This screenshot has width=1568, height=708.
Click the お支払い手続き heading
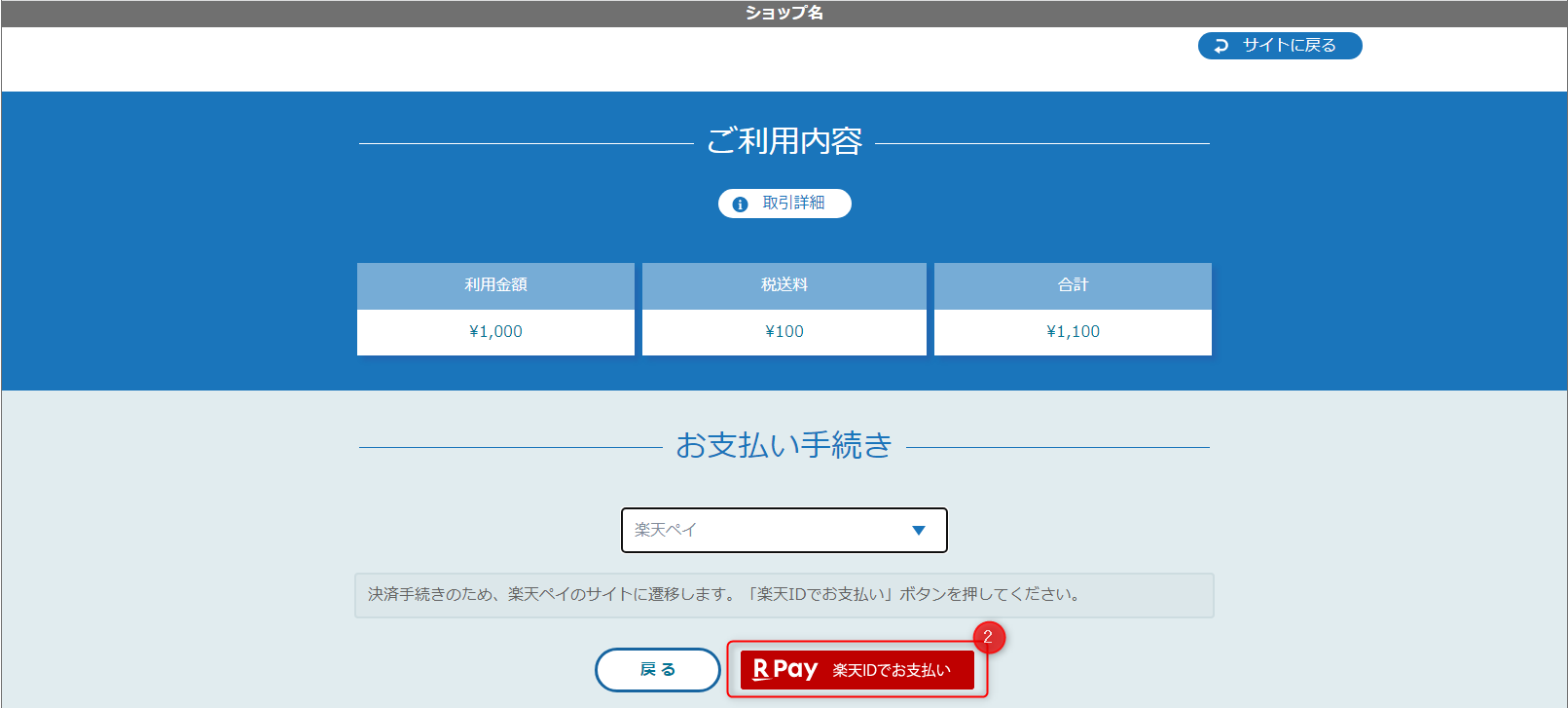click(784, 445)
